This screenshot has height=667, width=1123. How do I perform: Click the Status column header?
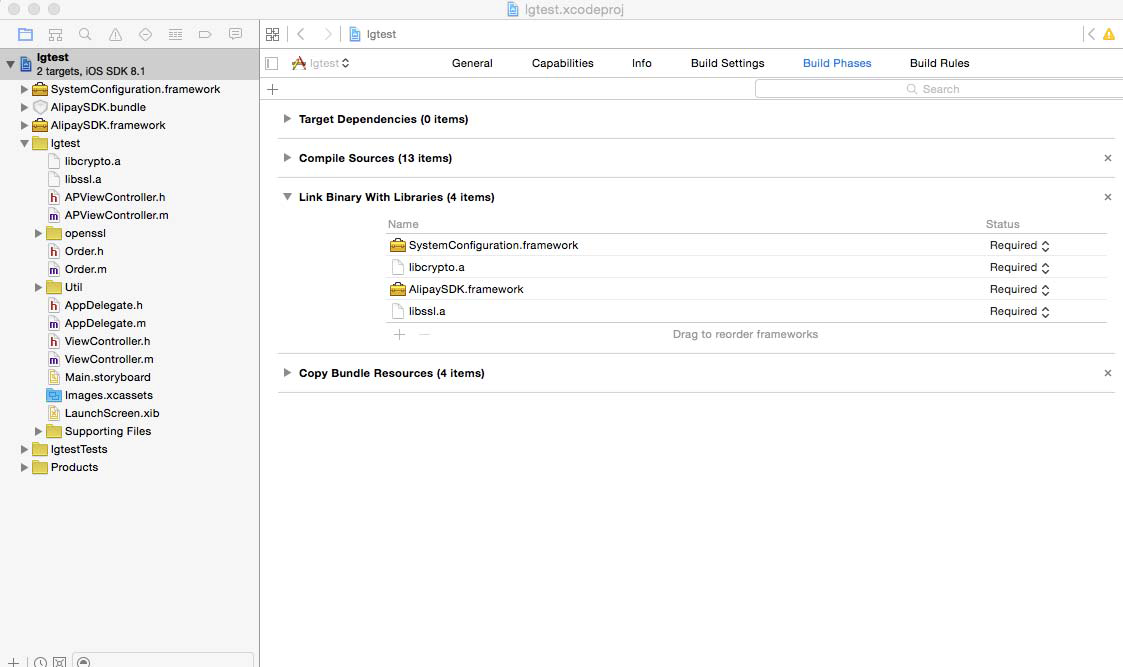pos(1002,224)
